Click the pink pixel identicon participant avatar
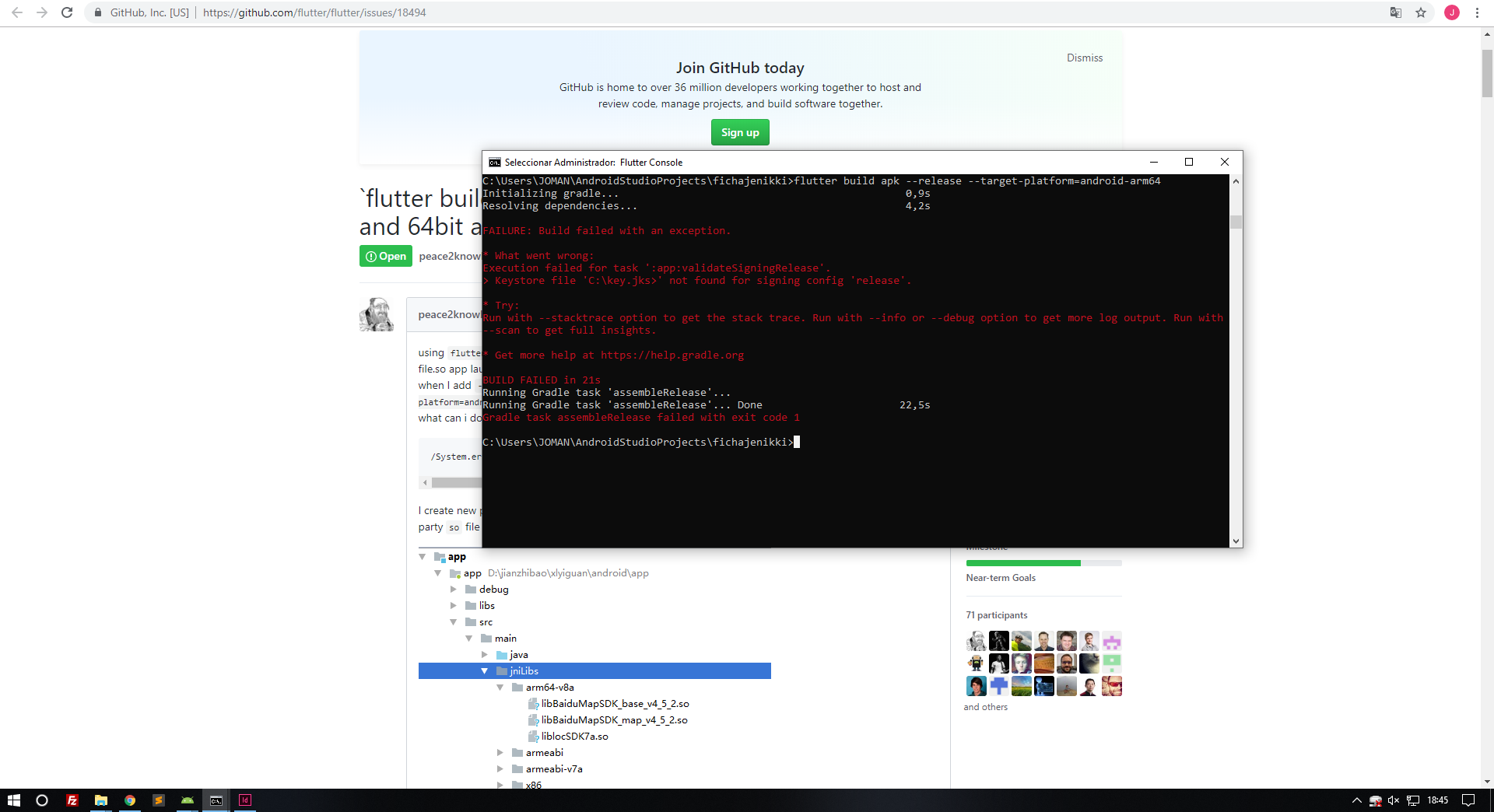This screenshot has width=1494, height=812. coord(1112,641)
